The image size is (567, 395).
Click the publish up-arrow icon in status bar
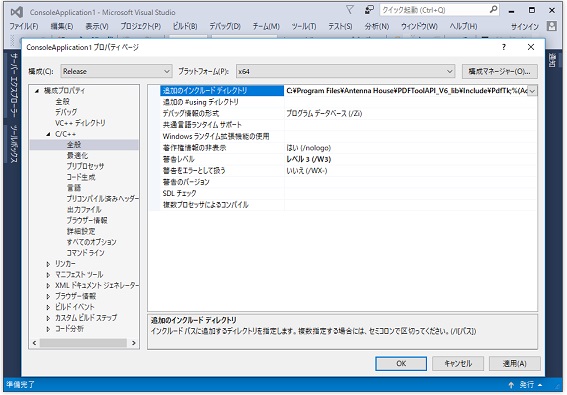pos(511,385)
